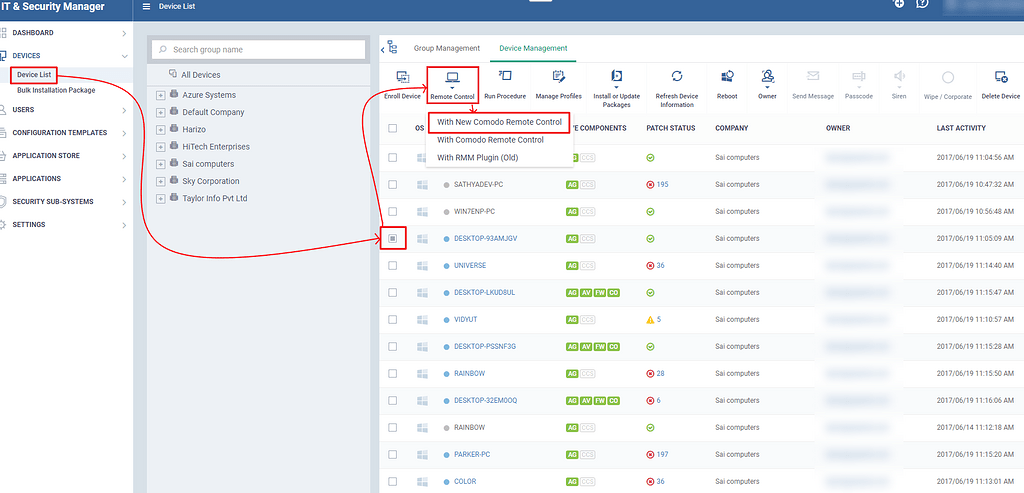Click Refresh Device Information icon

677,76
